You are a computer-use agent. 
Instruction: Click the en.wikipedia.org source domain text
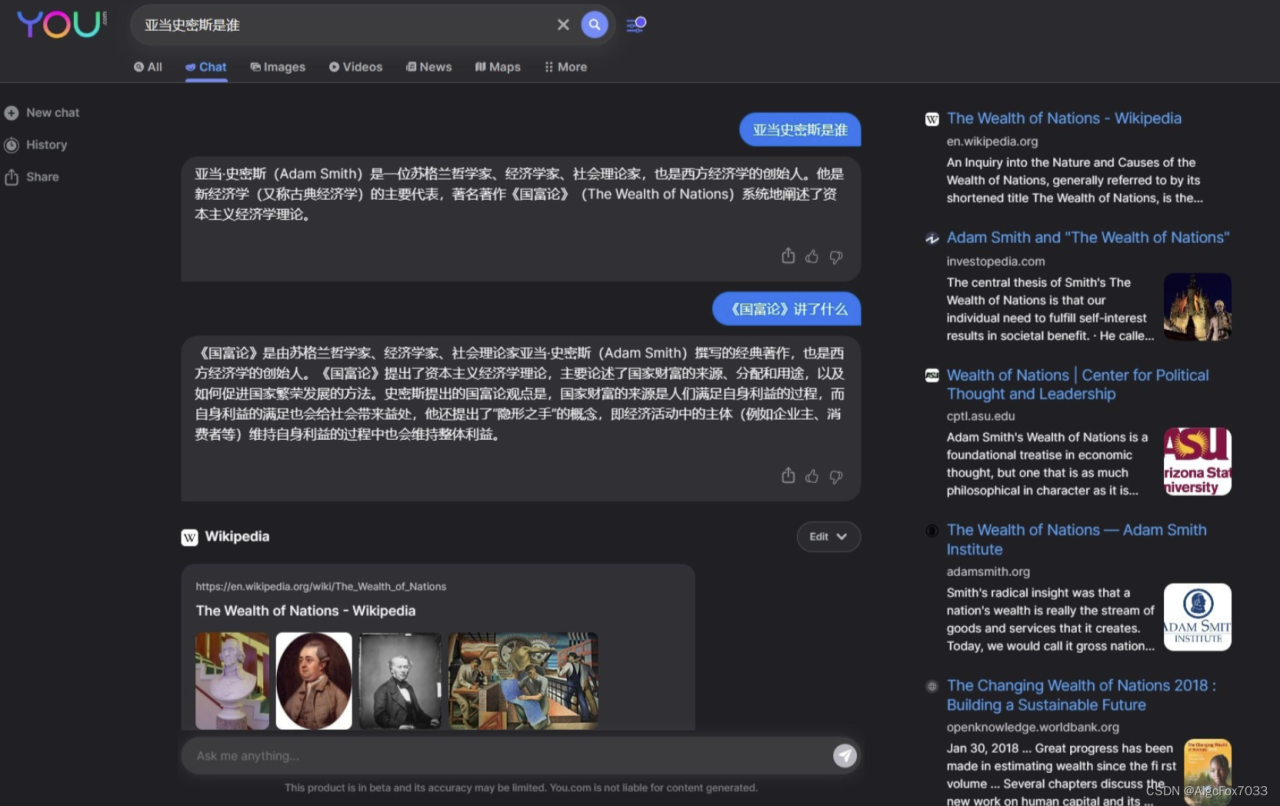[x=992, y=142]
